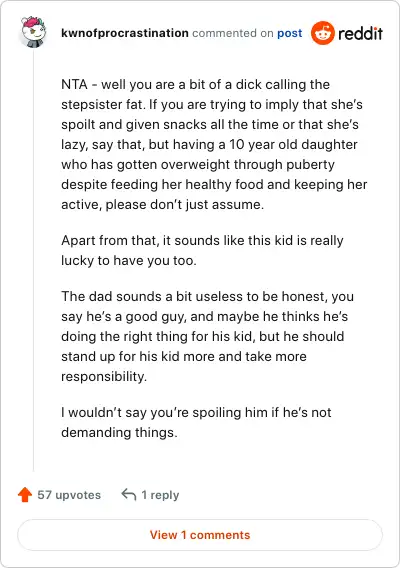
Task: Open the "1 reply" link
Action: click(160, 495)
